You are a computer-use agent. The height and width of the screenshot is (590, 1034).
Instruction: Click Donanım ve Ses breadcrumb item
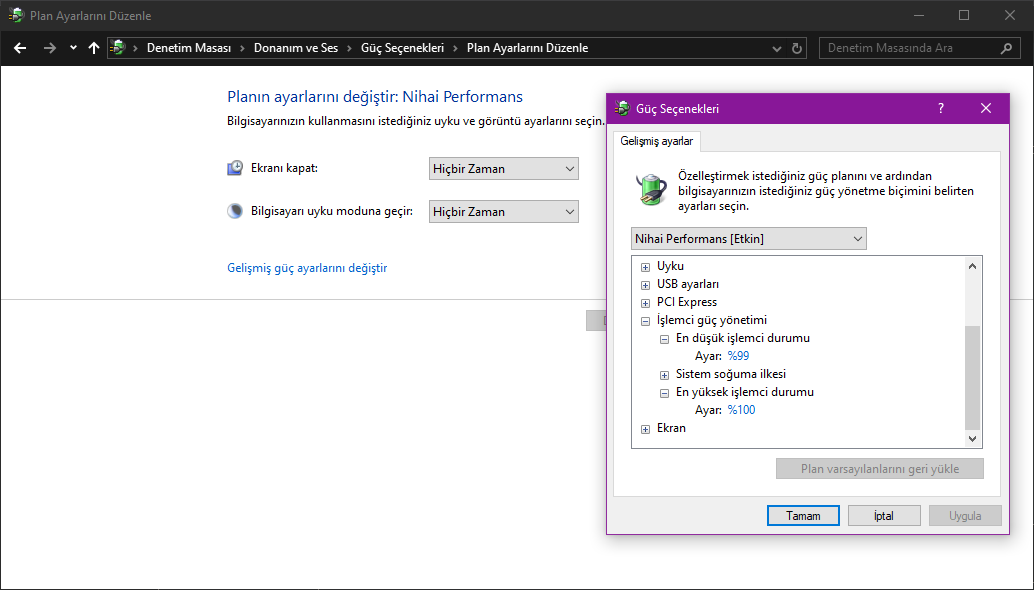tap(296, 48)
